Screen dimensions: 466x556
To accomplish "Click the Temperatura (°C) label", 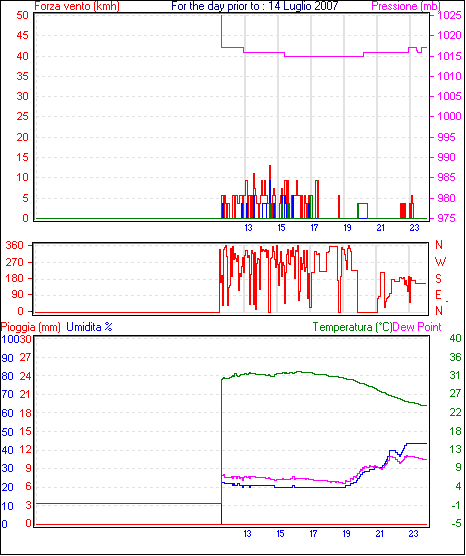I will point(353,327).
